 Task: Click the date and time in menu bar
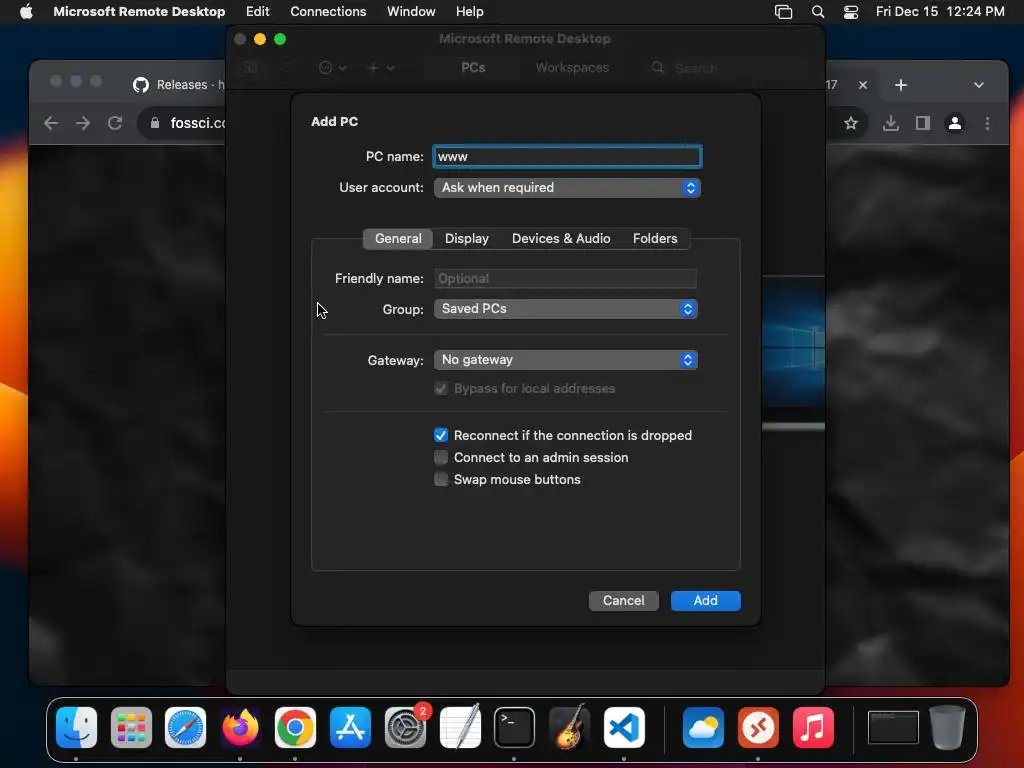940,11
